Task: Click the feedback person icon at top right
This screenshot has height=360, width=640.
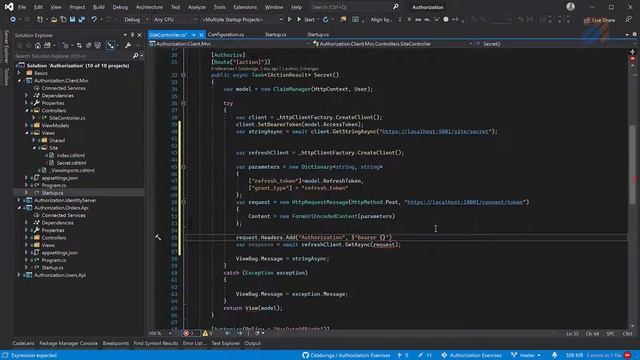Action: 629,19
